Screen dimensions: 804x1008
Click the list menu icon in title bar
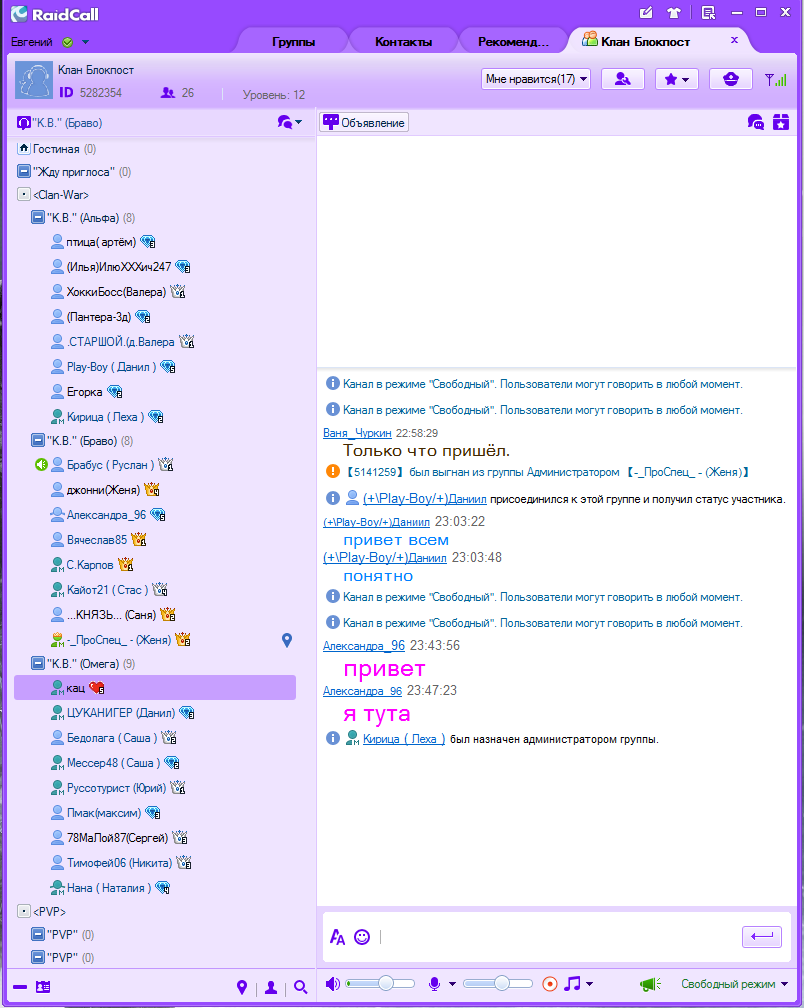pos(708,12)
